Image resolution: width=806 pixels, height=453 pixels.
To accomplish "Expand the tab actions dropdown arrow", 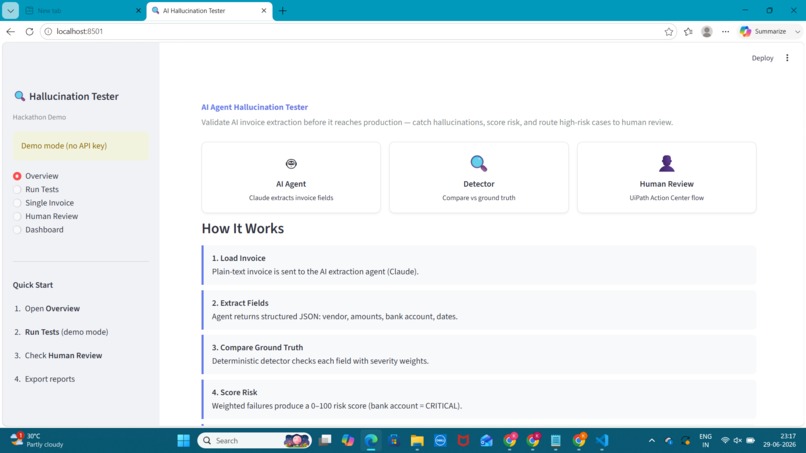I will (x=10, y=10).
